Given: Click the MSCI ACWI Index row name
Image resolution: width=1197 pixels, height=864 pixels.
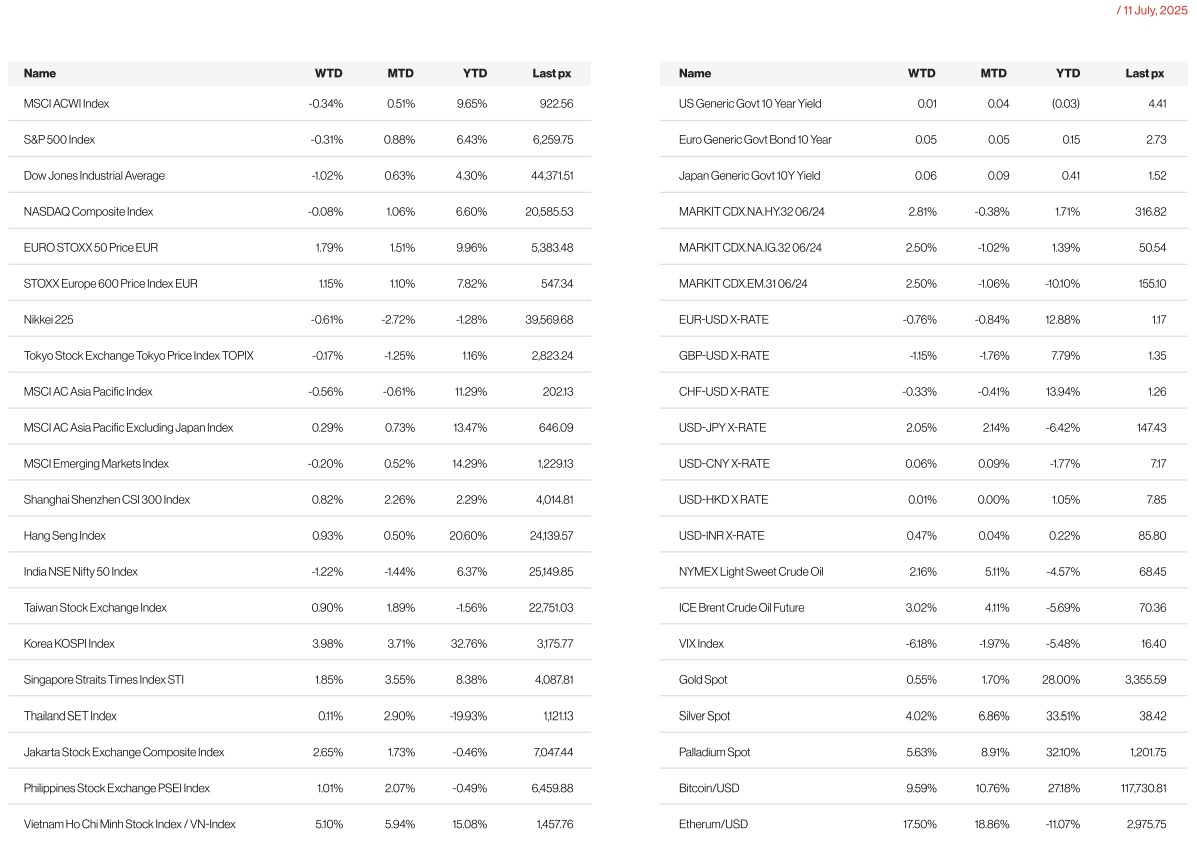Looking at the screenshot, I should (x=66, y=104).
